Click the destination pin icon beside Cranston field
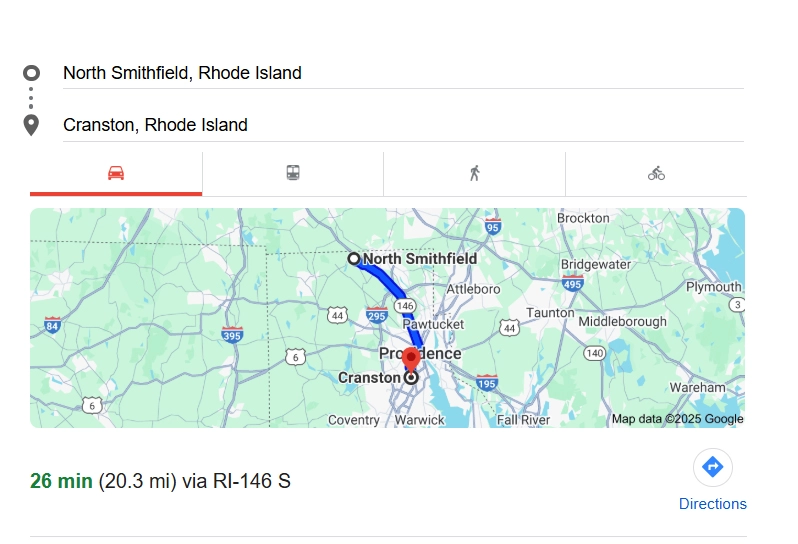This screenshot has height=544, width=798. tap(31, 125)
